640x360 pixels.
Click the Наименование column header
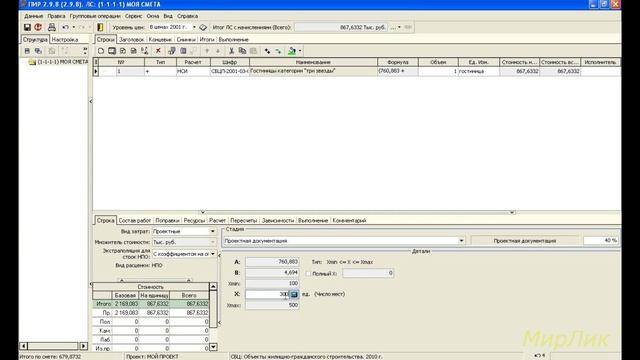pos(313,62)
